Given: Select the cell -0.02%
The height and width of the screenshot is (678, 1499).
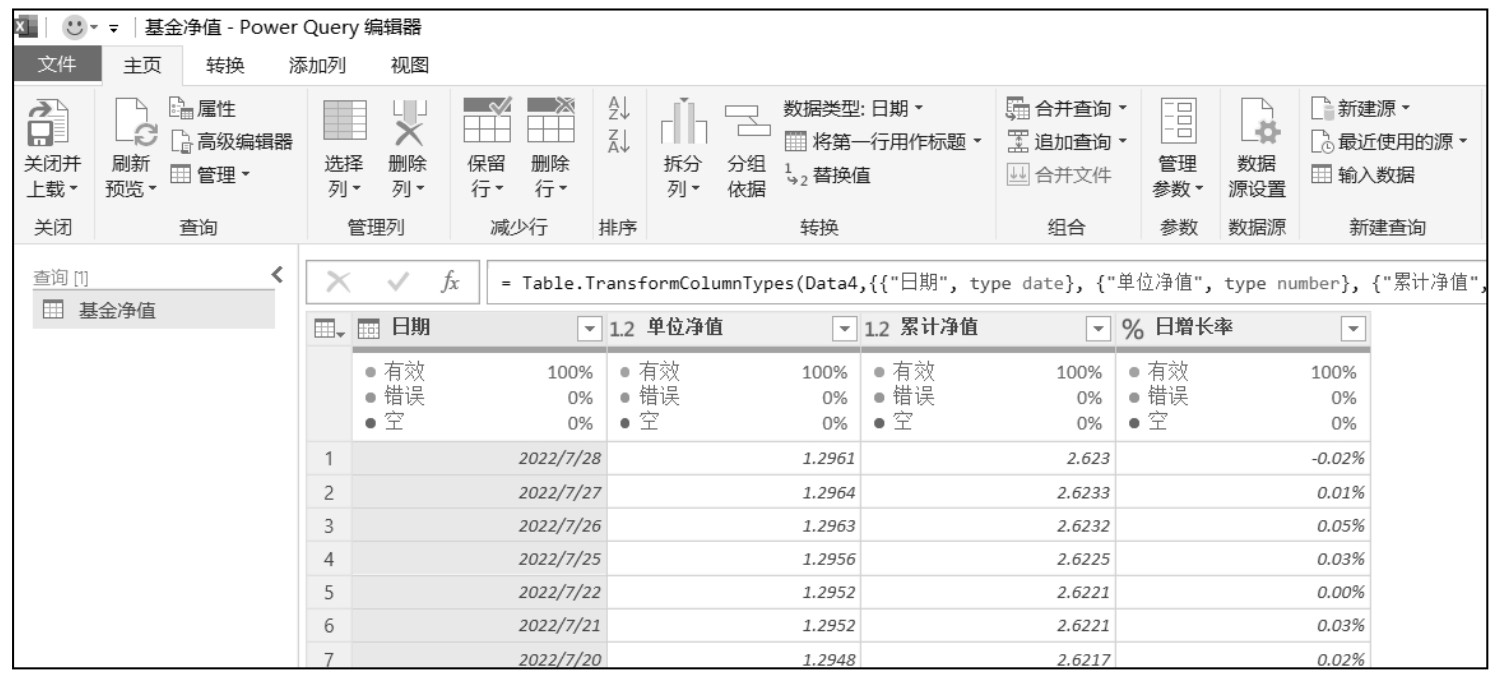Looking at the screenshot, I should pyautogui.click(x=1242, y=460).
